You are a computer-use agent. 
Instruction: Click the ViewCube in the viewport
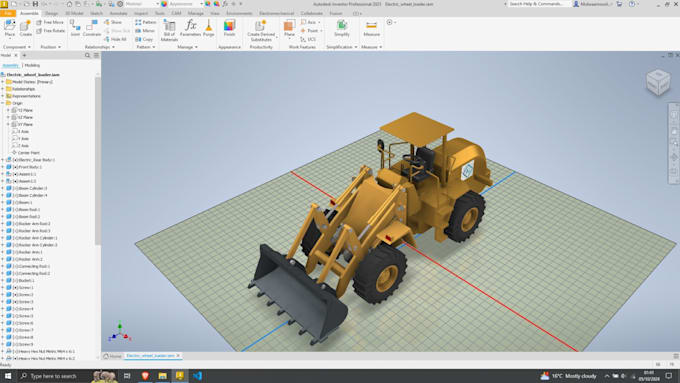[x=658, y=82]
